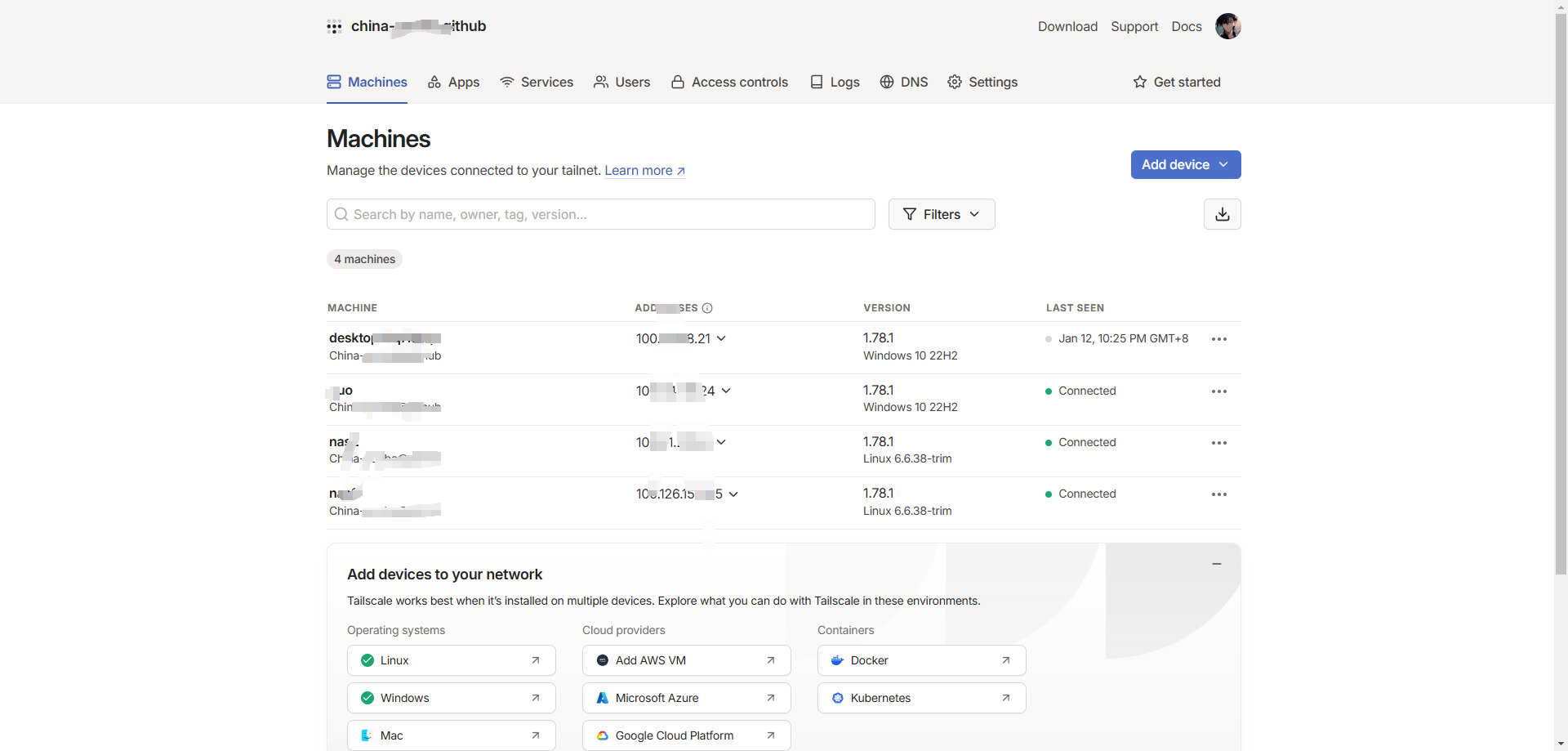Screen dimensions: 1568x751
Task: Click the external arrow on the Kubernetes card
Action: 1006,698
